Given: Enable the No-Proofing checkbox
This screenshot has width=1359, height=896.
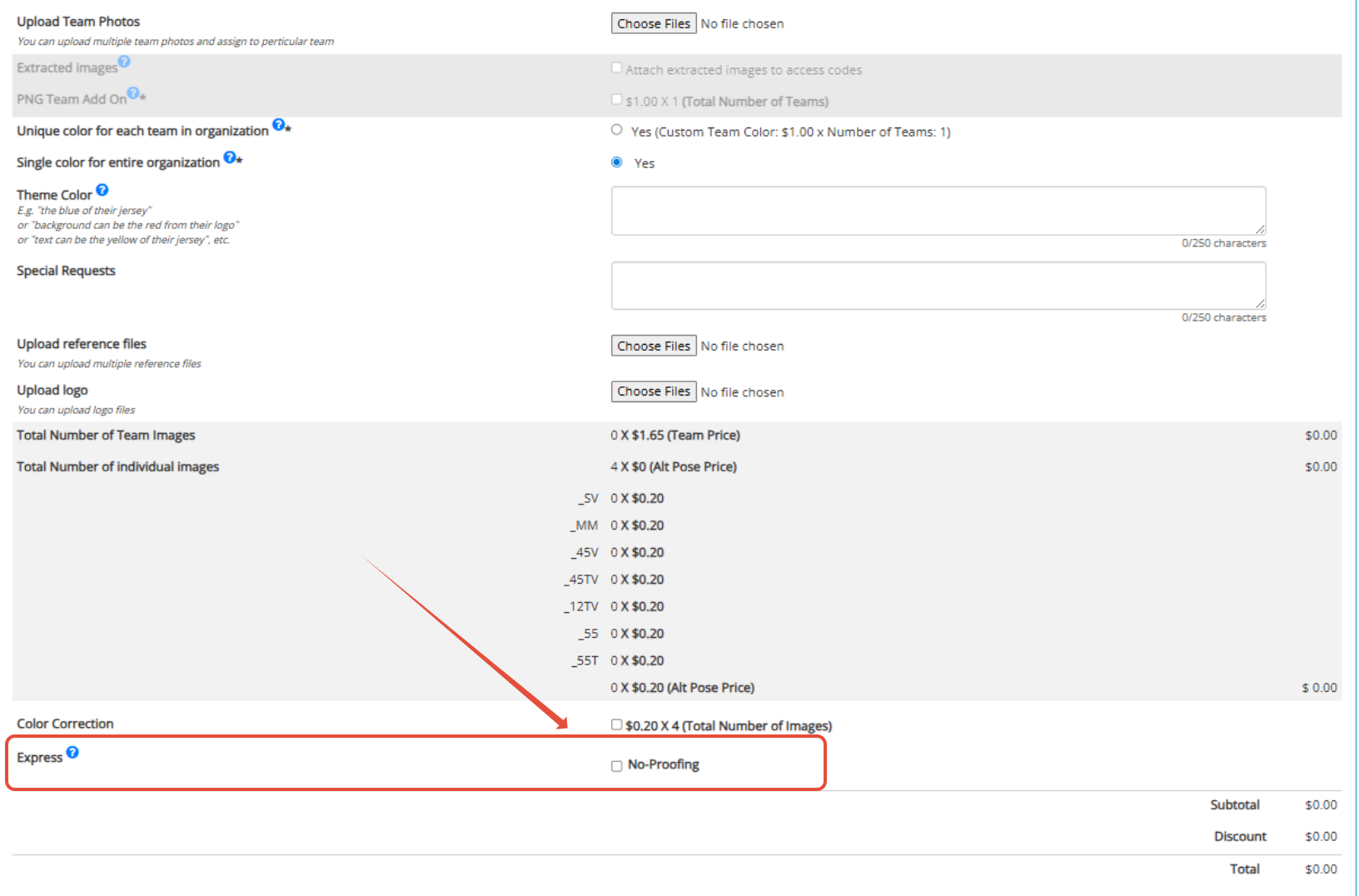Looking at the screenshot, I should (x=617, y=766).
